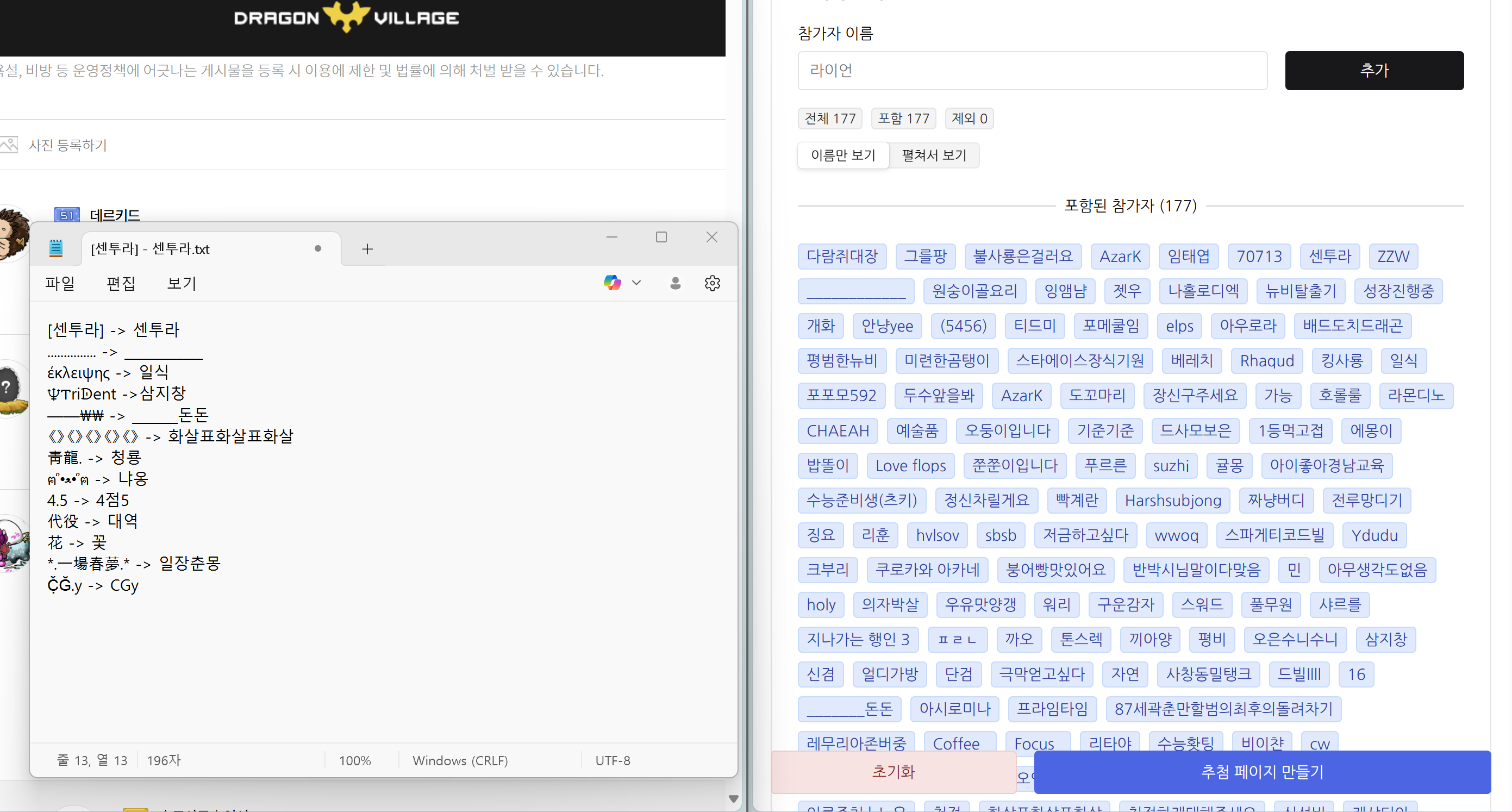Open the 편집 menu
1512x812 pixels.
[121, 284]
